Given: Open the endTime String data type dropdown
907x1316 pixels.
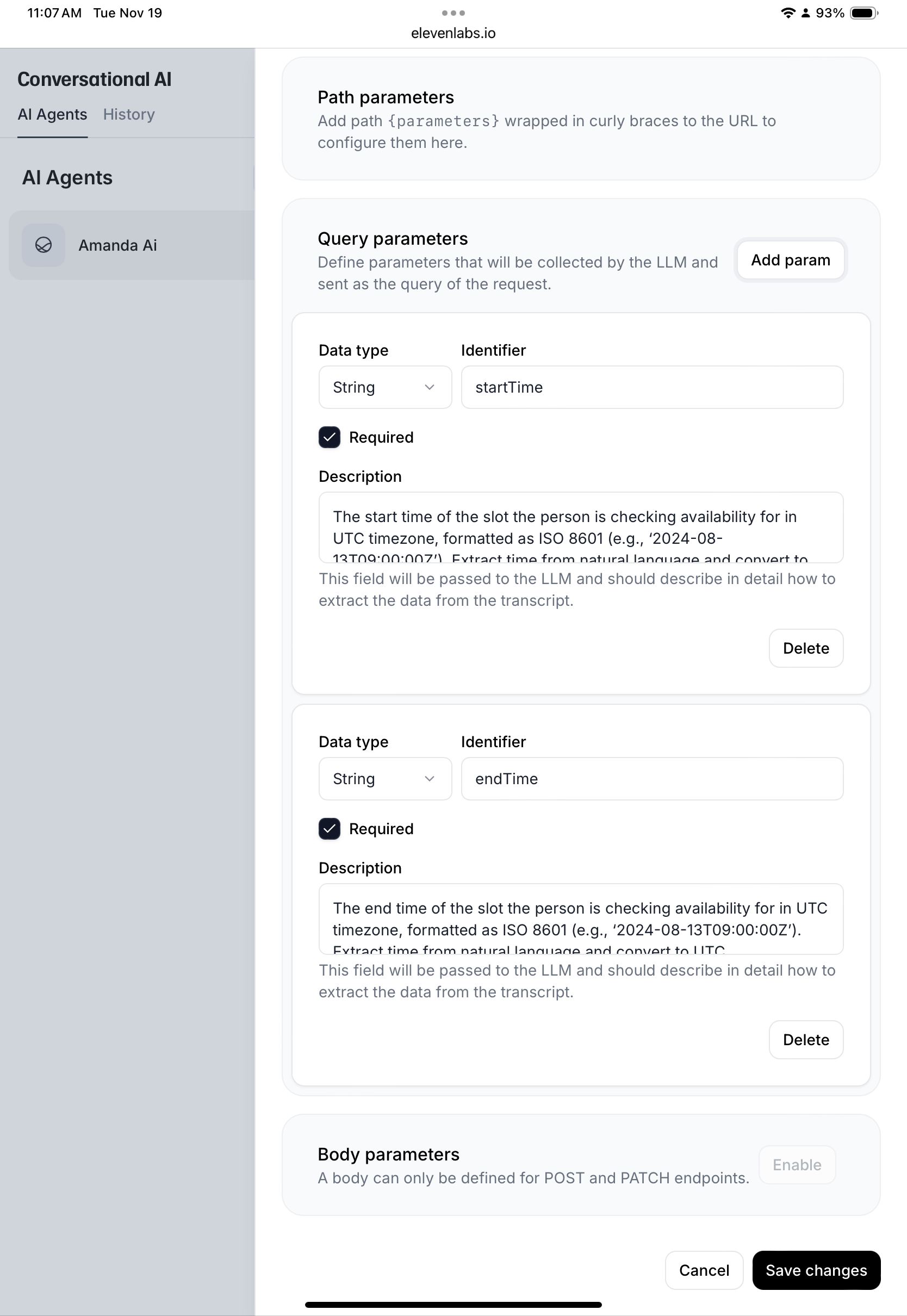Looking at the screenshot, I should point(385,779).
